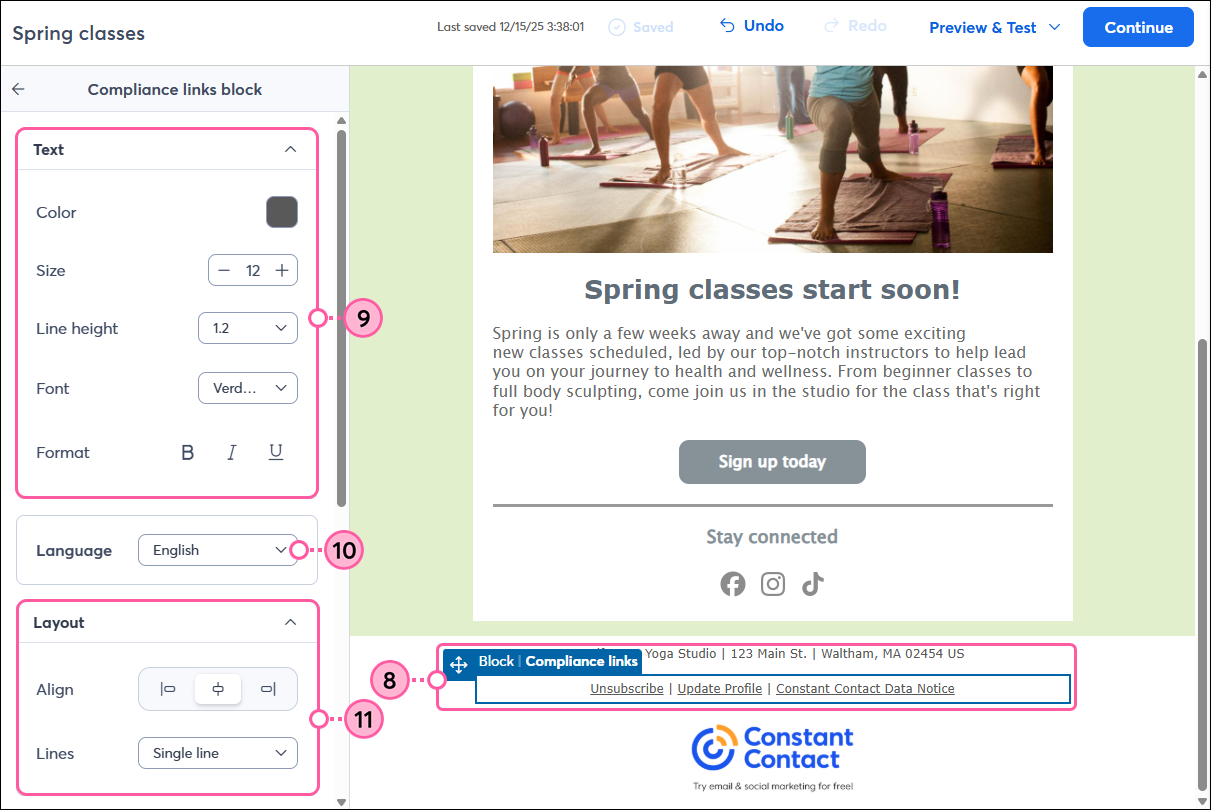Image resolution: width=1211 pixels, height=810 pixels.
Task: Click the Unsubscribe link in the compliance block
Action: pyautogui.click(x=626, y=688)
